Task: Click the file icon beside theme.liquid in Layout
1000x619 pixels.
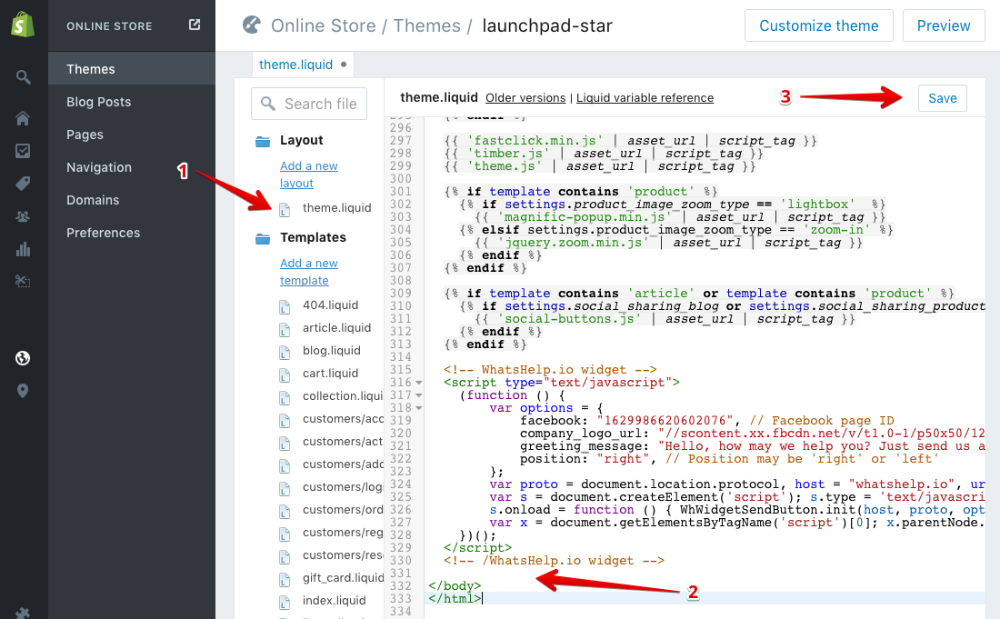Action: (x=284, y=209)
